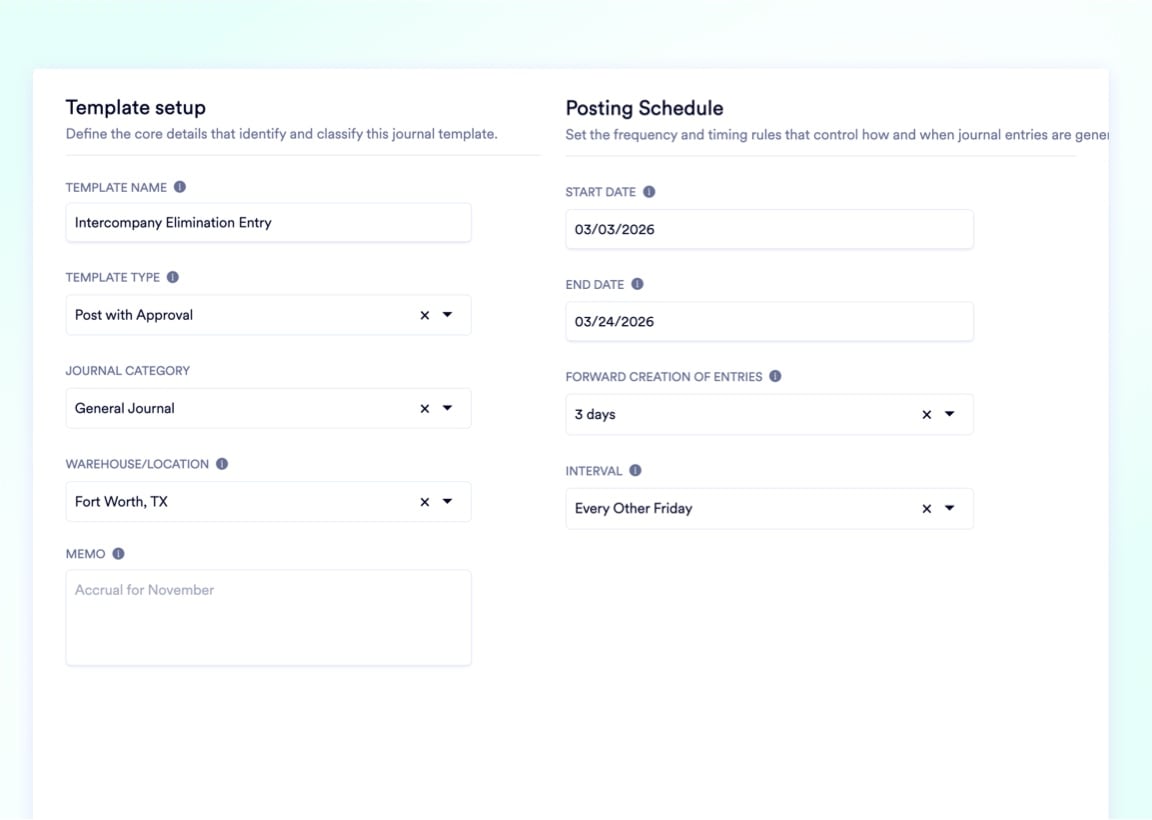Click the Interval info icon
Screen dimensions: 1152x820
635,471
